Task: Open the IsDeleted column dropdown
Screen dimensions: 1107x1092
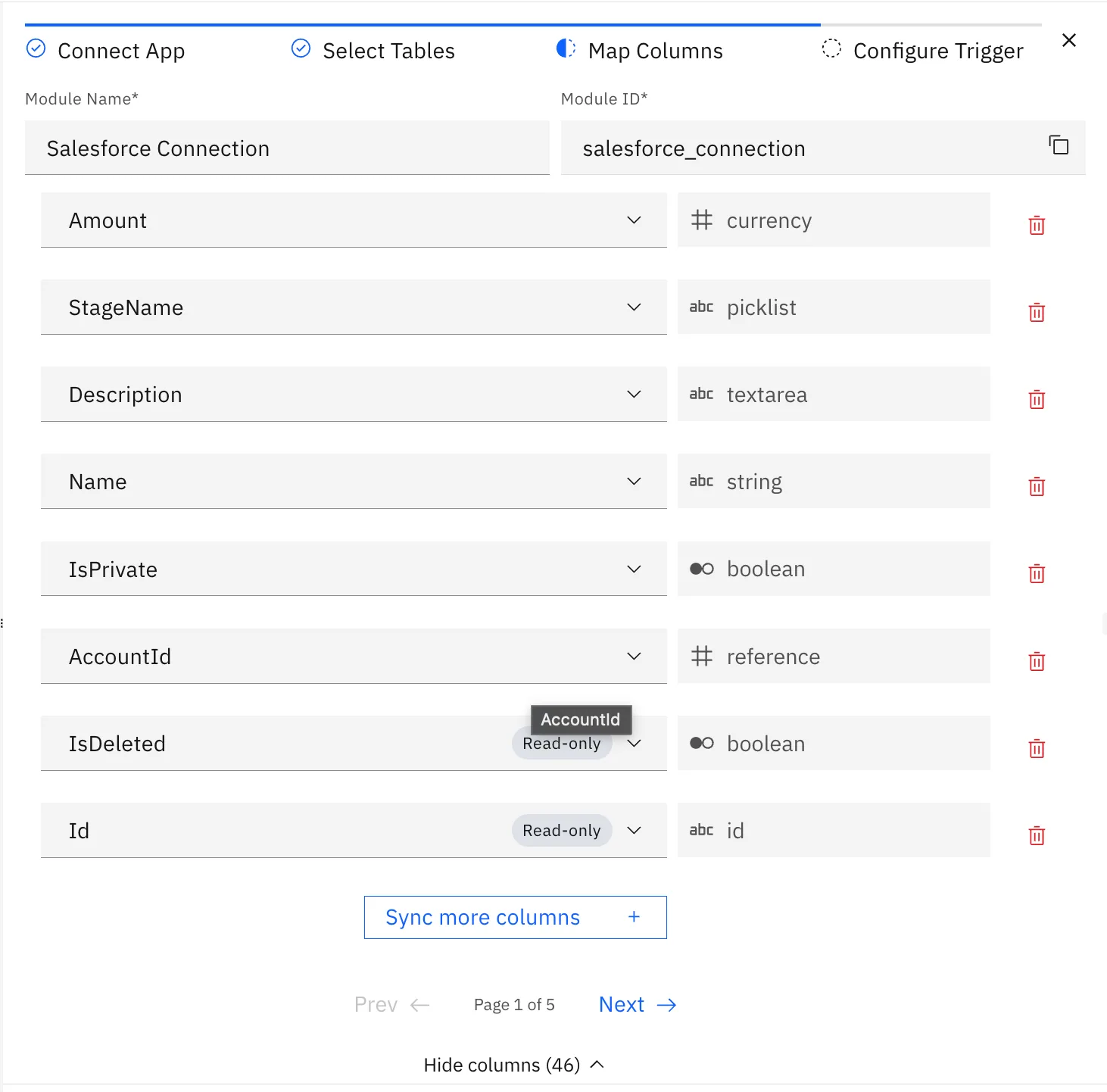Action: tap(635, 743)
